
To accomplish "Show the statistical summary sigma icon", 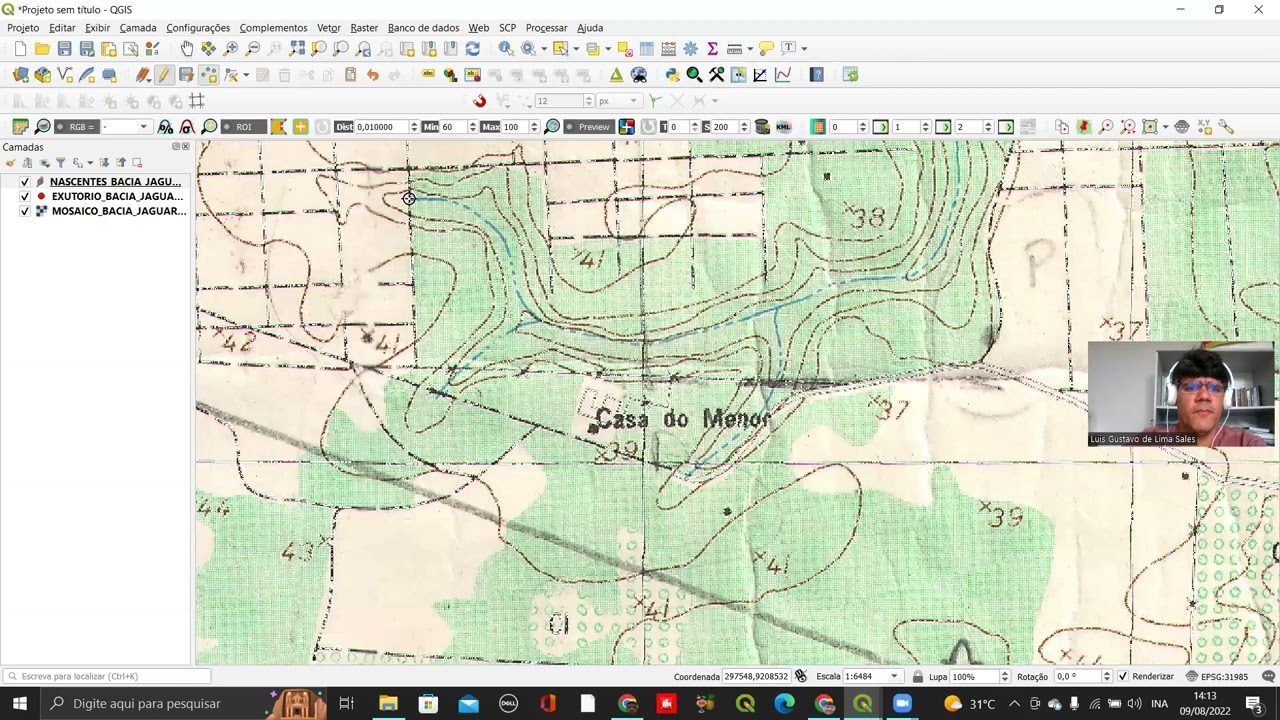I will point(712,48).
